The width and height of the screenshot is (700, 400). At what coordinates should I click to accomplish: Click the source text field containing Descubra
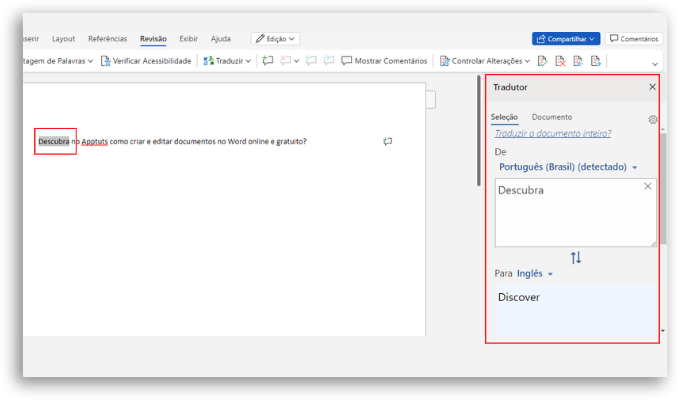pos(575,212)
